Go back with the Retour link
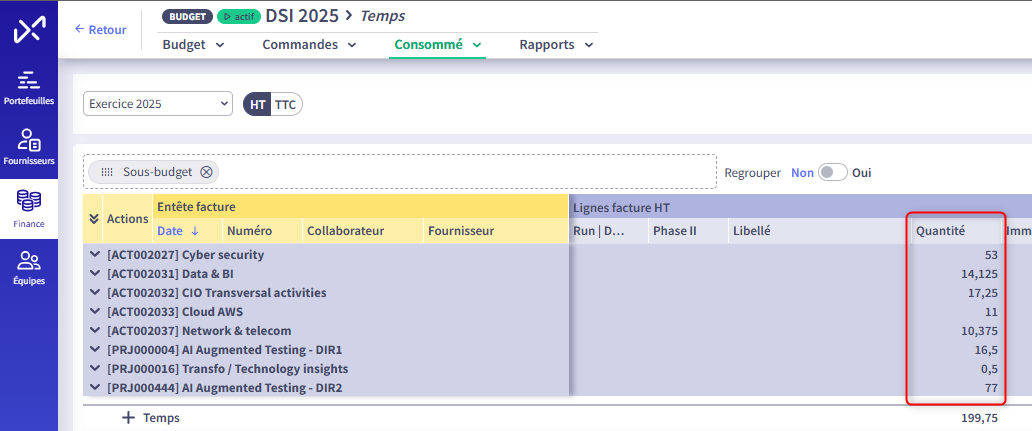Screen dimensions: 1032x431 (101, 30)
